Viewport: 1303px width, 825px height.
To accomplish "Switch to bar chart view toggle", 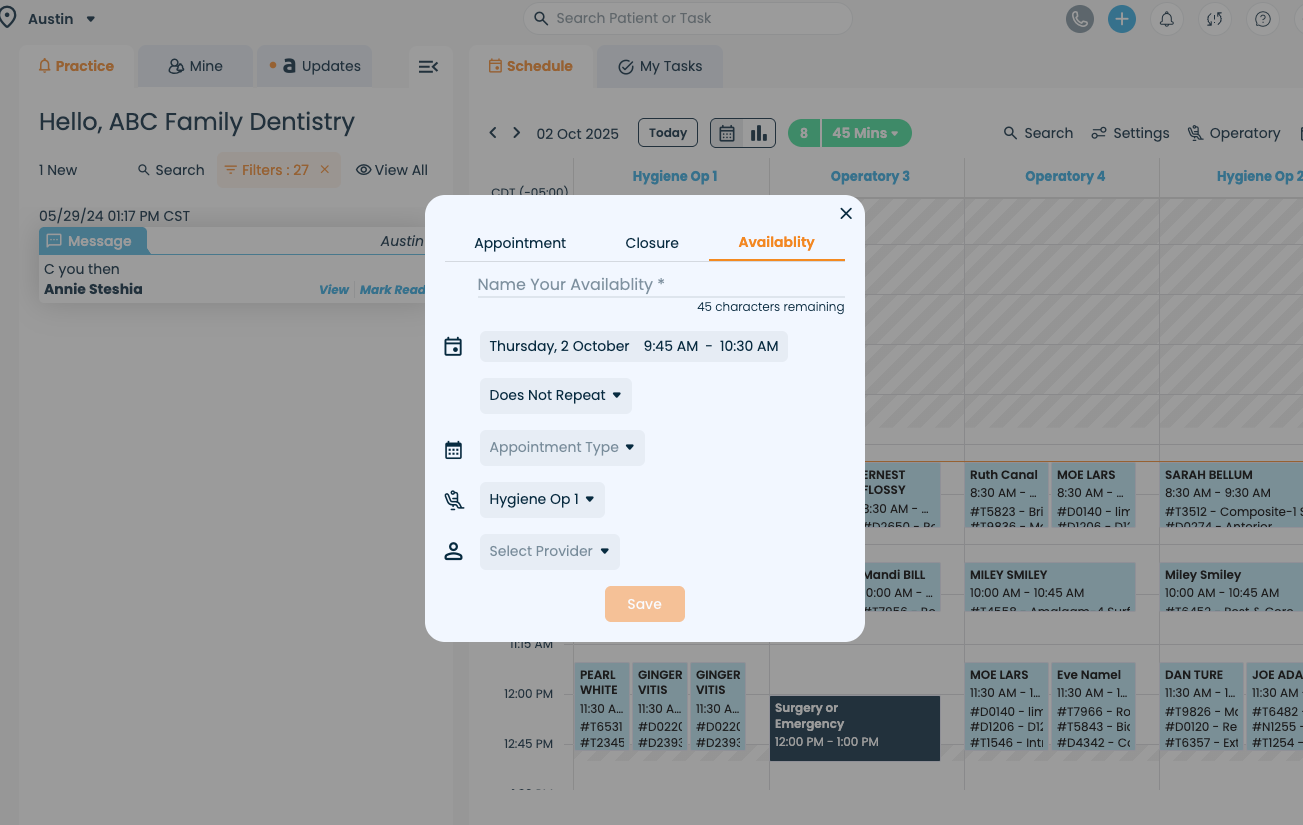I will pos(759,133).
